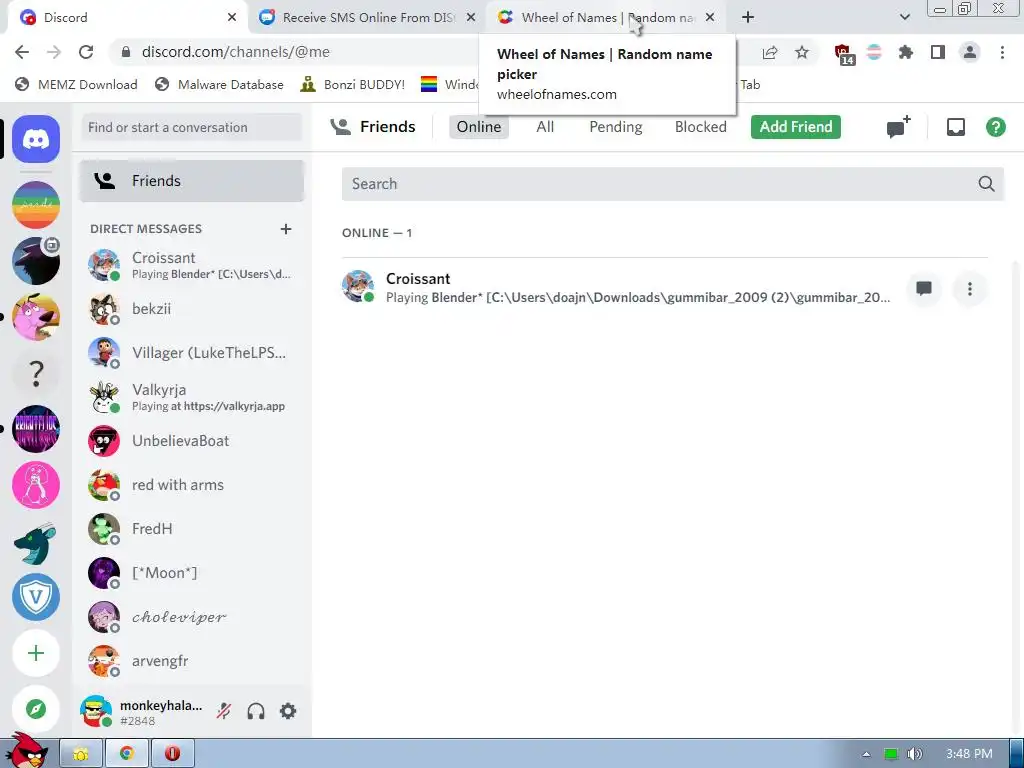
Task: Open the MEMZ Download bookmark
Action: point(76,84)
